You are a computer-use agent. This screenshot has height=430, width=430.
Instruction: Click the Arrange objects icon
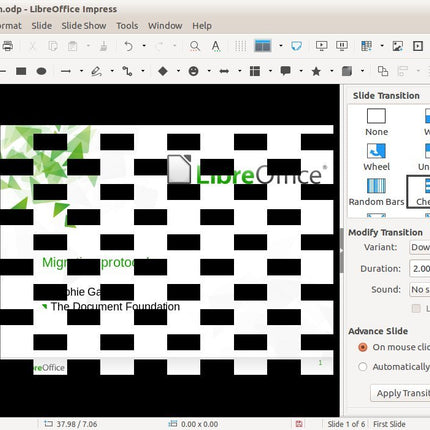click(383, 71)
